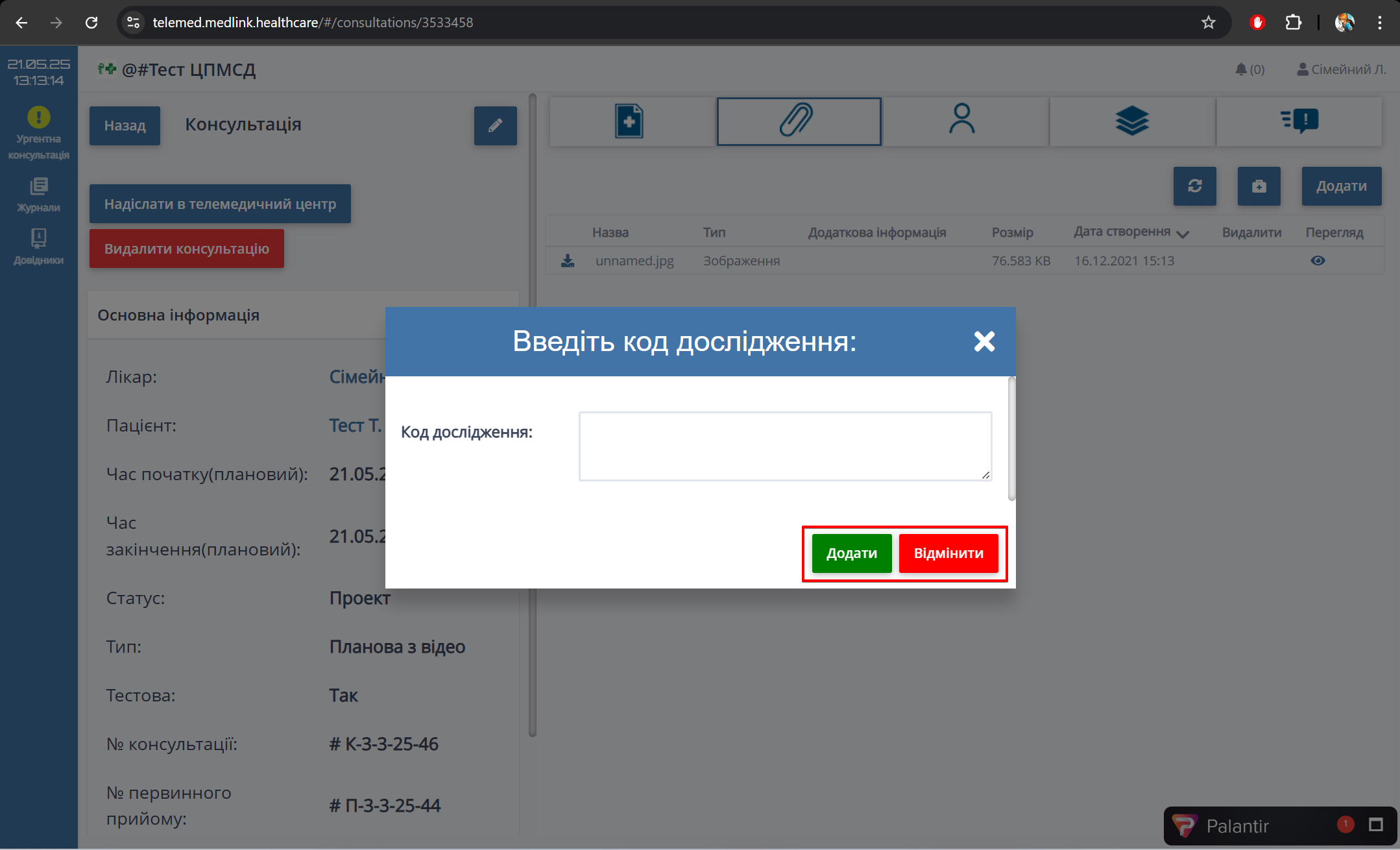This screenshot has height=850, width=1400.
Task: Click the refresh attachments icon button
Action: coord(1194,186)
